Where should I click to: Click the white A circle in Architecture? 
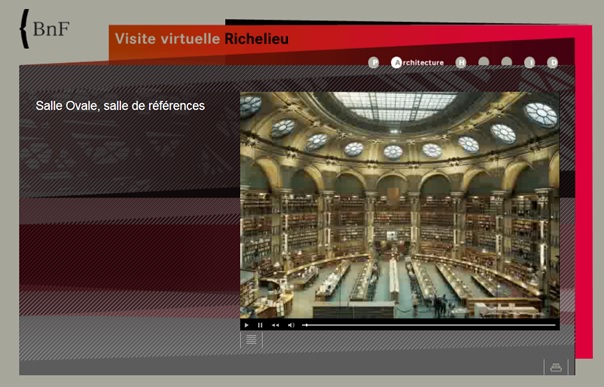pyautogui.click(x=396, y=62)
